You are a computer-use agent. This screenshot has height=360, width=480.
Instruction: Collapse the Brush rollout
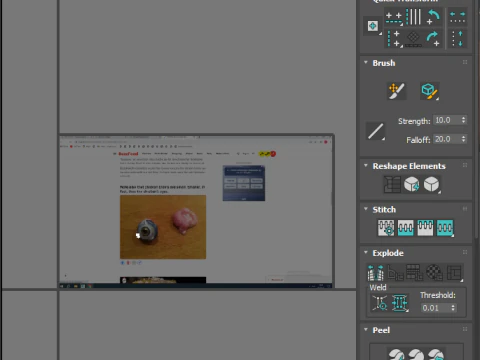pyautogui.click(x=366, y=62)
